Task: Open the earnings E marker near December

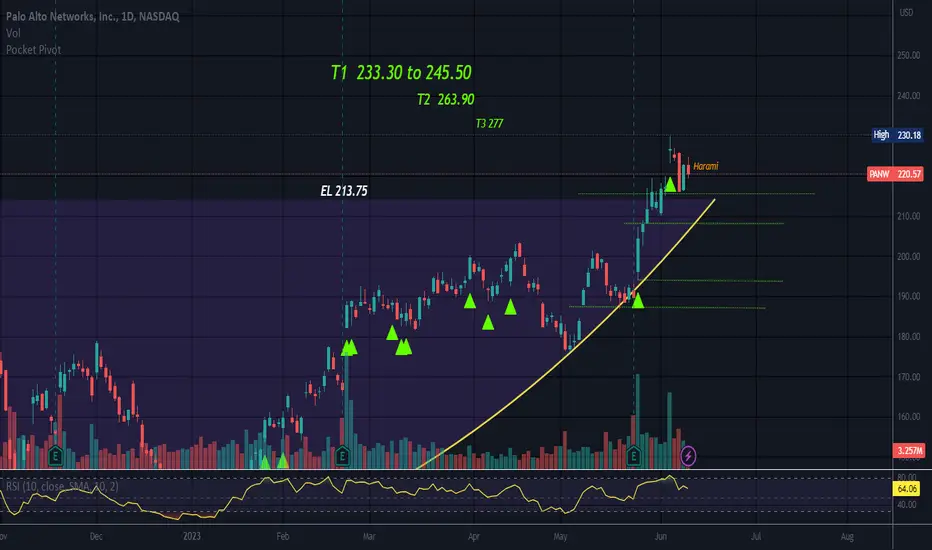Action: coord(55,456)
